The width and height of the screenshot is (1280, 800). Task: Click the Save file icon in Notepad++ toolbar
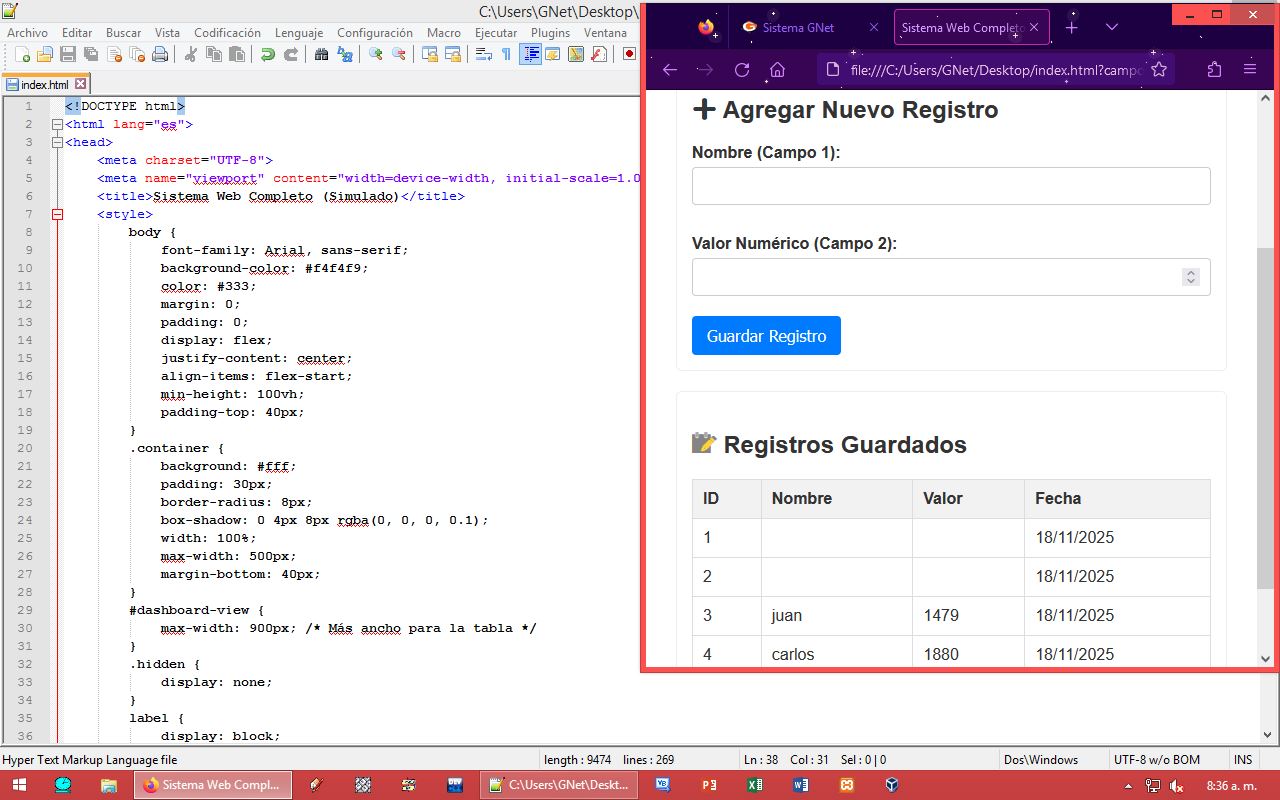[68, 54]
